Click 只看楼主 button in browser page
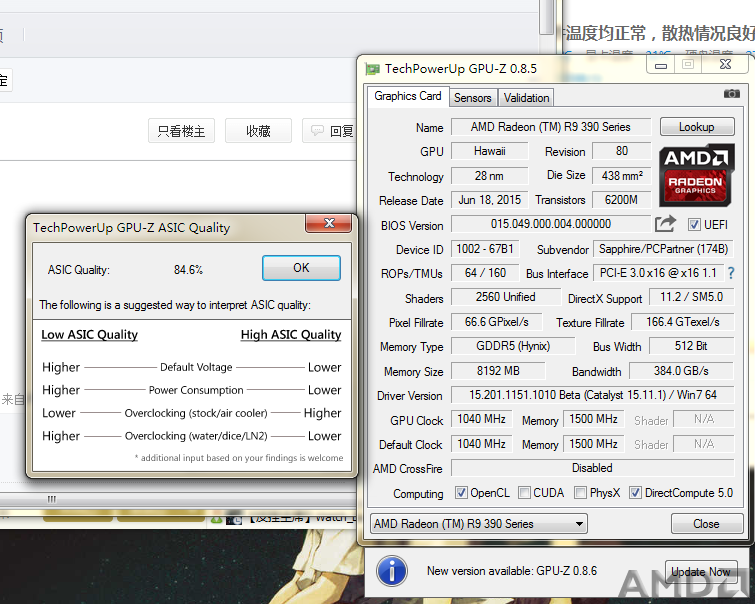The height and width of the screenshot is (604, 755). pos(182,131)
